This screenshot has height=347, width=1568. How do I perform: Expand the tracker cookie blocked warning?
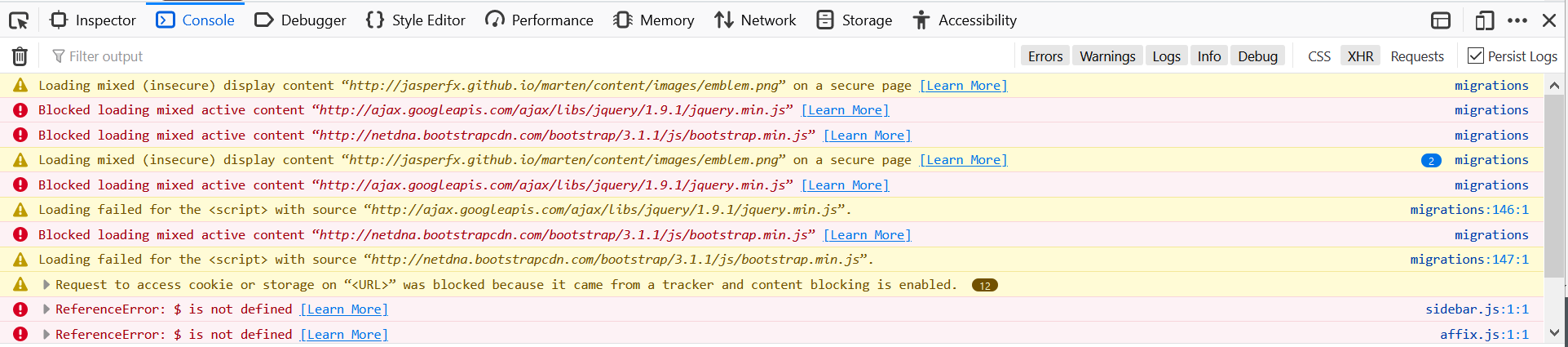coord(46,285)
